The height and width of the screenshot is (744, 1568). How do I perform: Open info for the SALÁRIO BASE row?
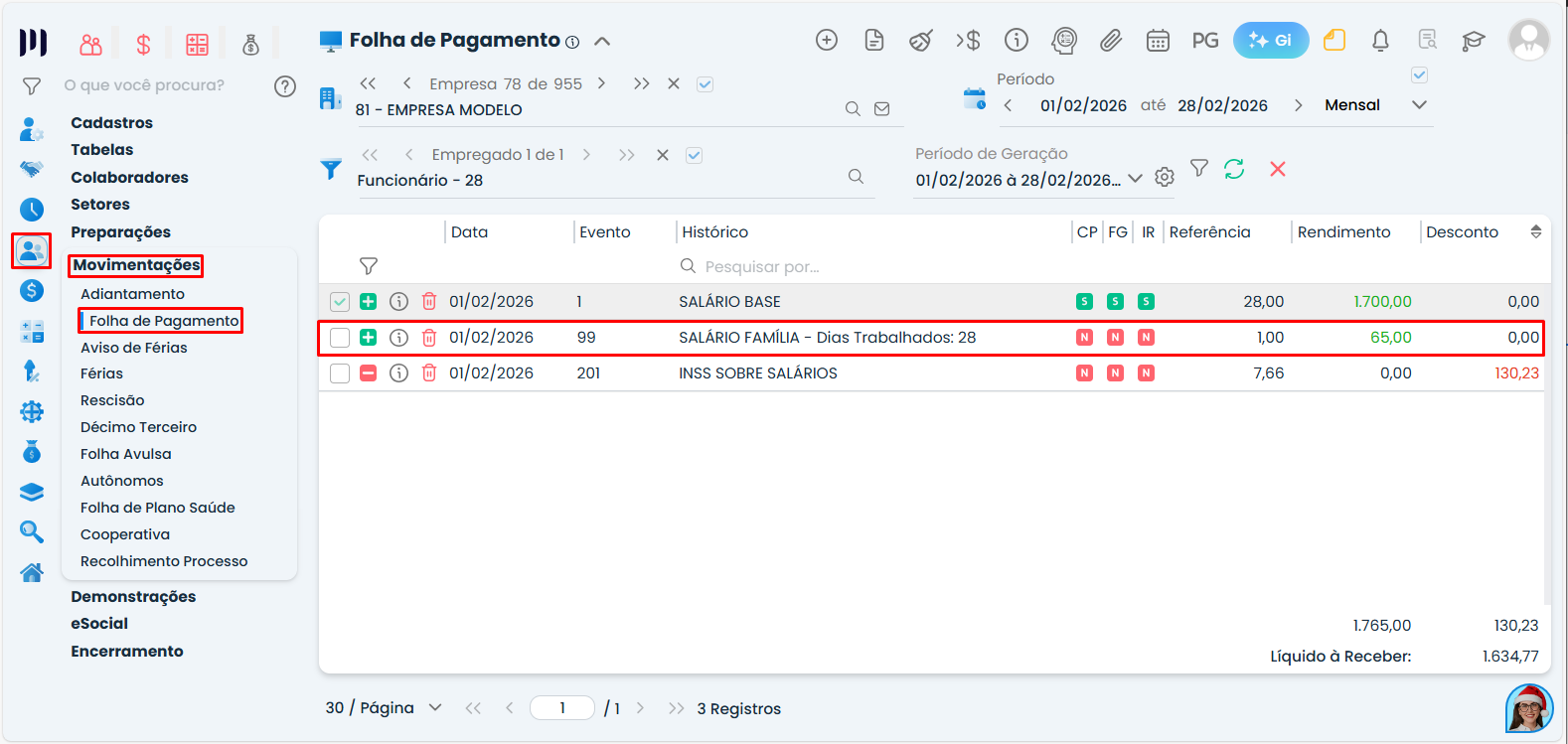pos(398,302)
